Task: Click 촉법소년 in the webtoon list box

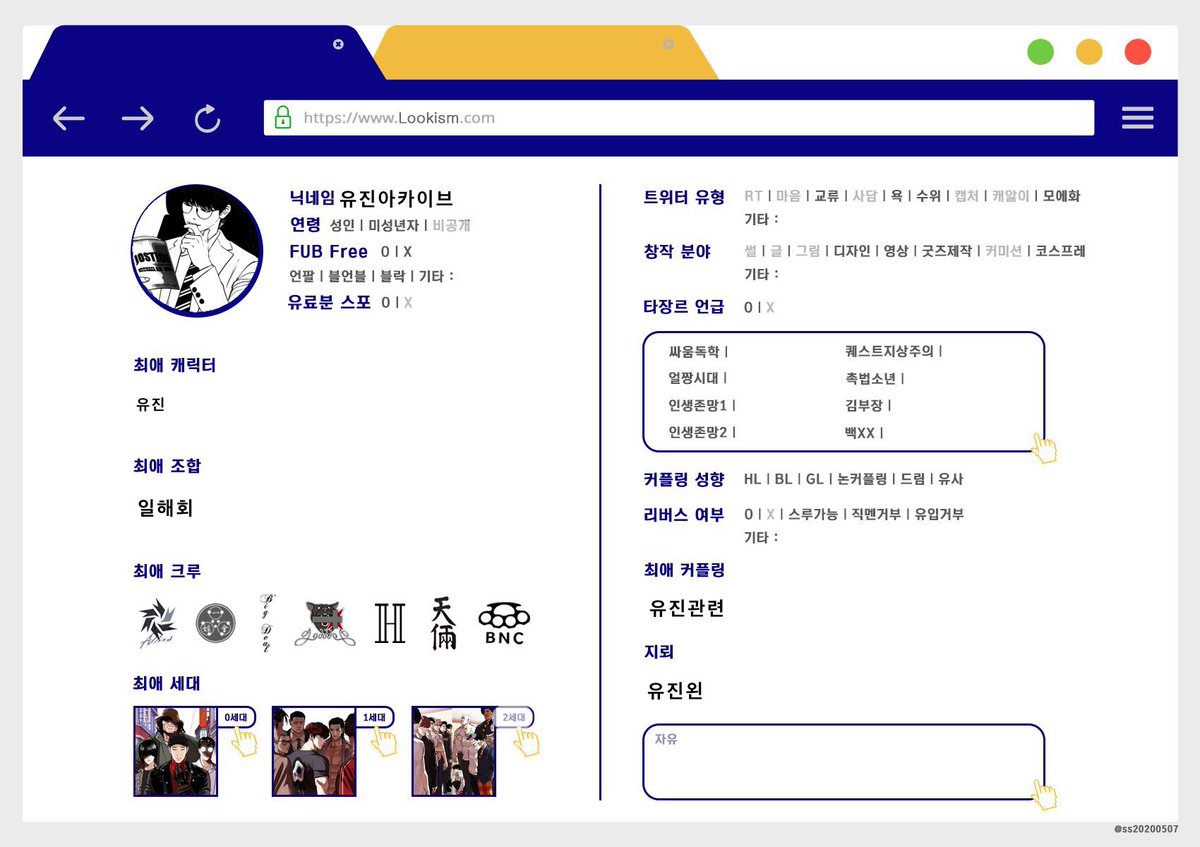Action: (871, 378)
